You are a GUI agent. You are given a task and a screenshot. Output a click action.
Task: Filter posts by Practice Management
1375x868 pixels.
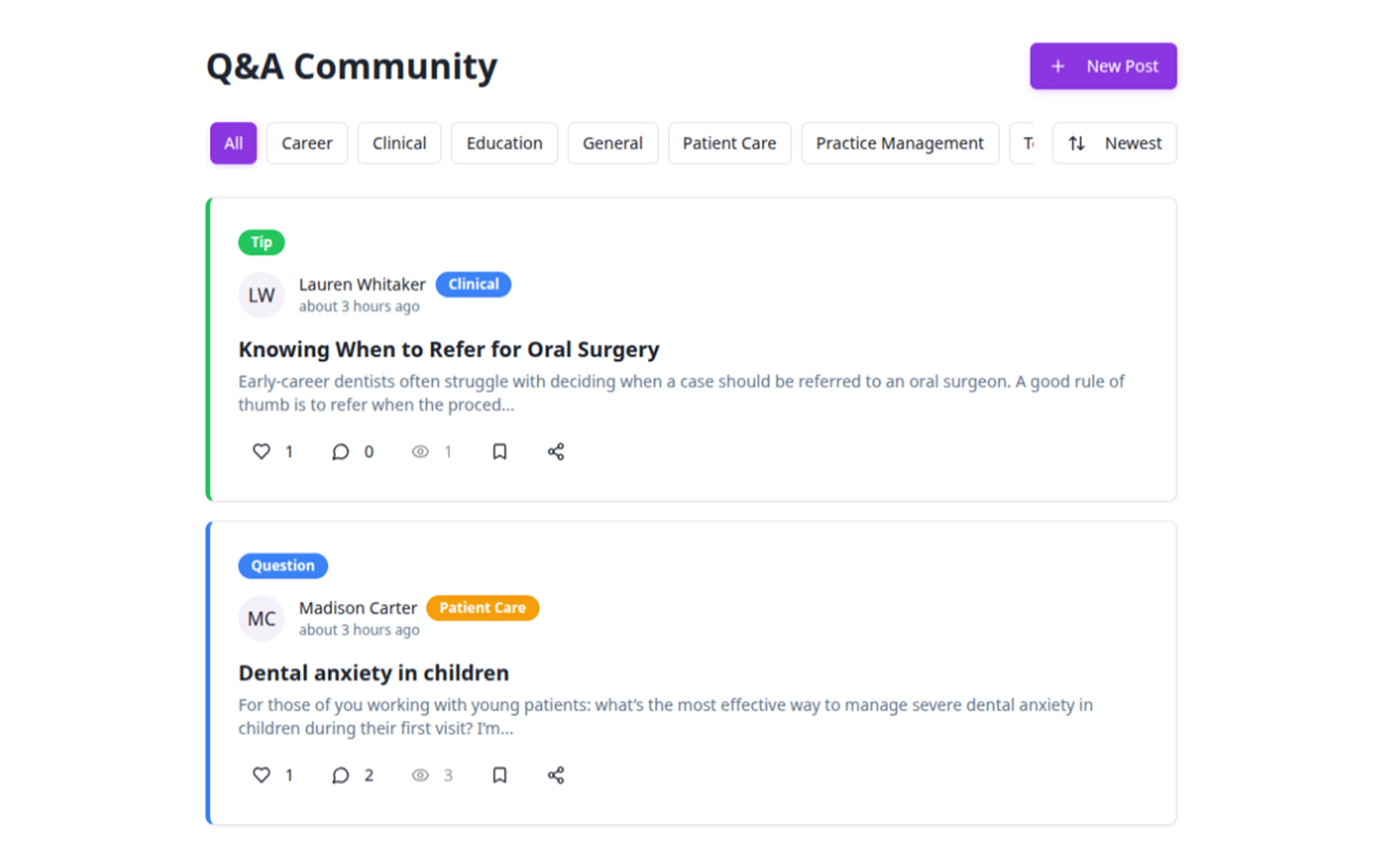[x=900, y=143]
